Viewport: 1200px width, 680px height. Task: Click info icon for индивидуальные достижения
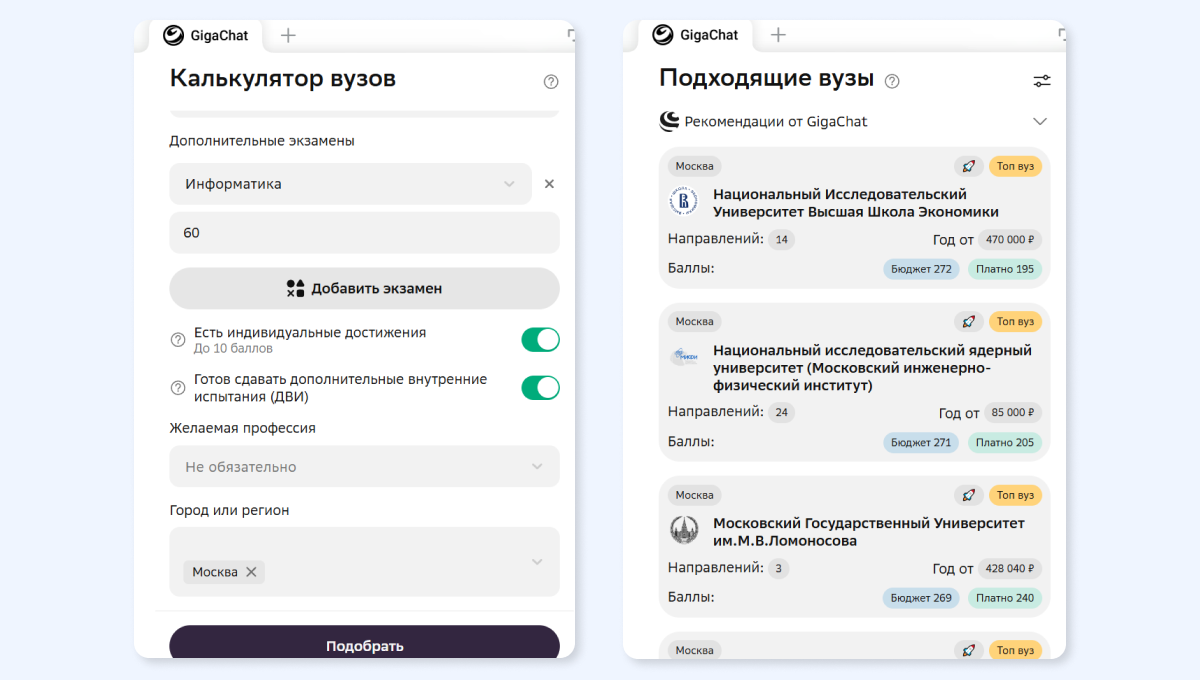178,340
